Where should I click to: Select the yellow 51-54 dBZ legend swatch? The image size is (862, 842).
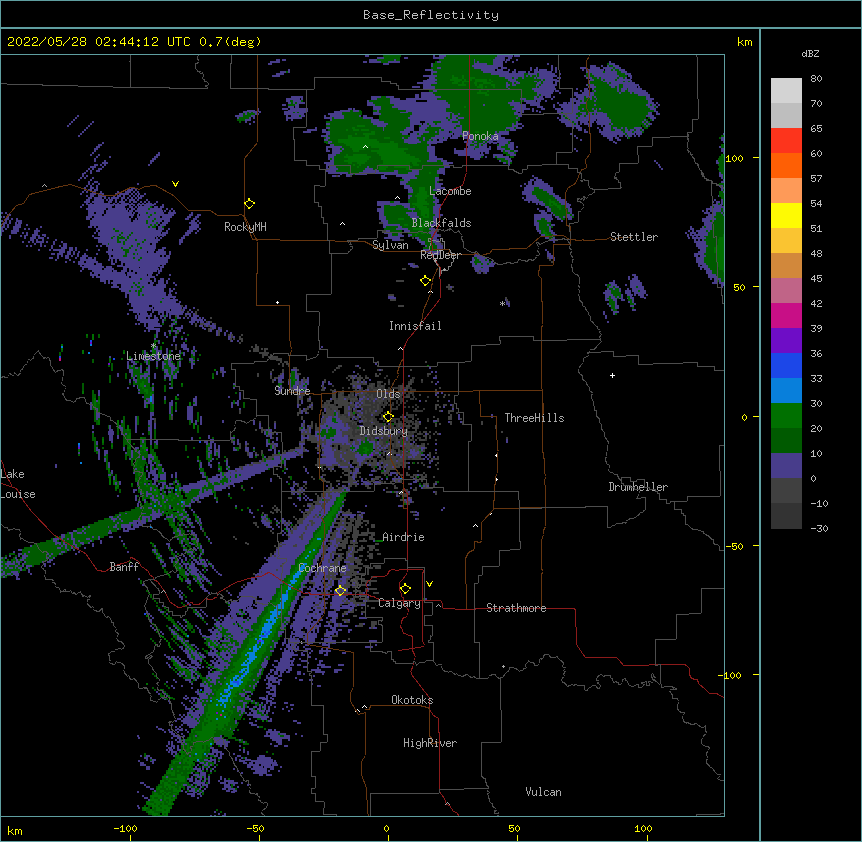pyautogui.click(x=786, y=215)
